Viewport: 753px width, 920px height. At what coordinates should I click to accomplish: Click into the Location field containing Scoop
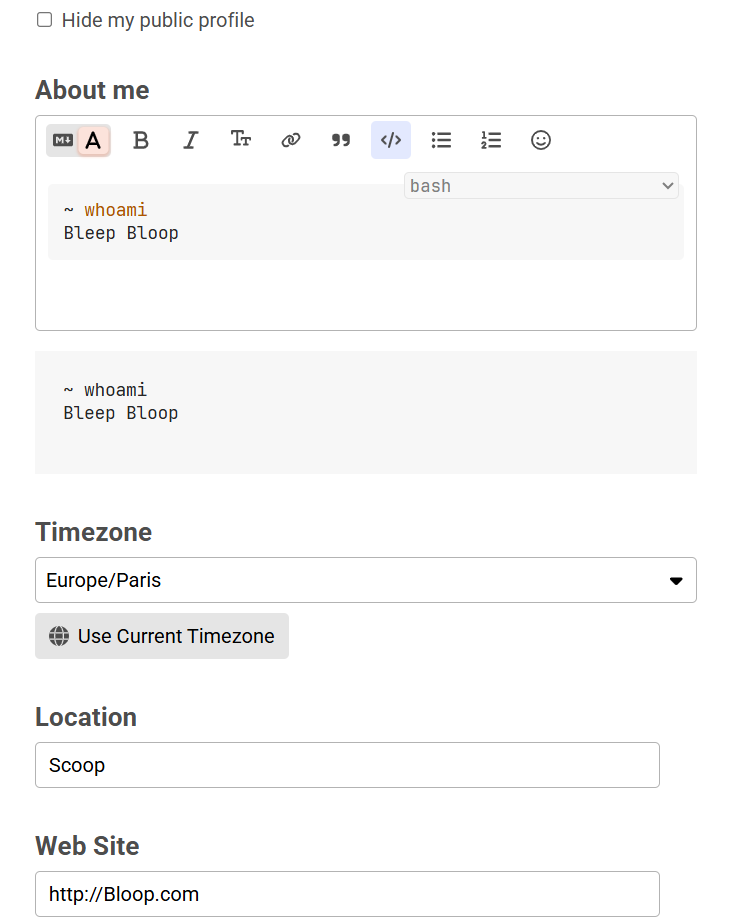click(x=347, y=765)
